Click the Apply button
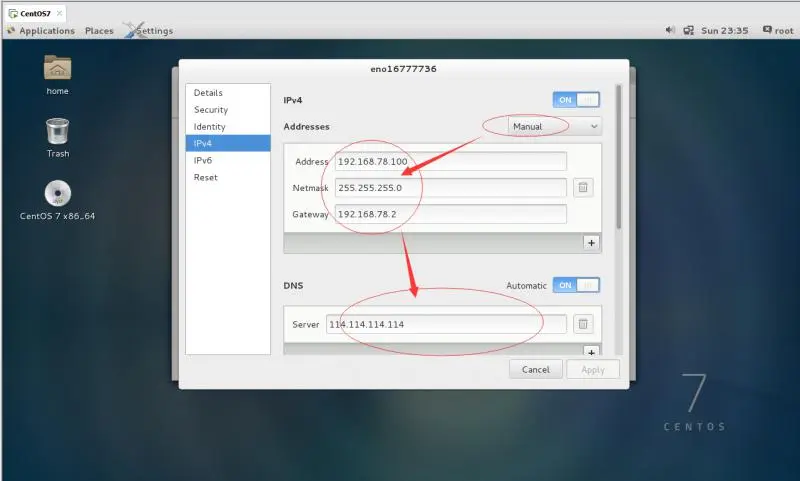The width and height of the screenshot is (800, 481). click(x=593, y=369)
